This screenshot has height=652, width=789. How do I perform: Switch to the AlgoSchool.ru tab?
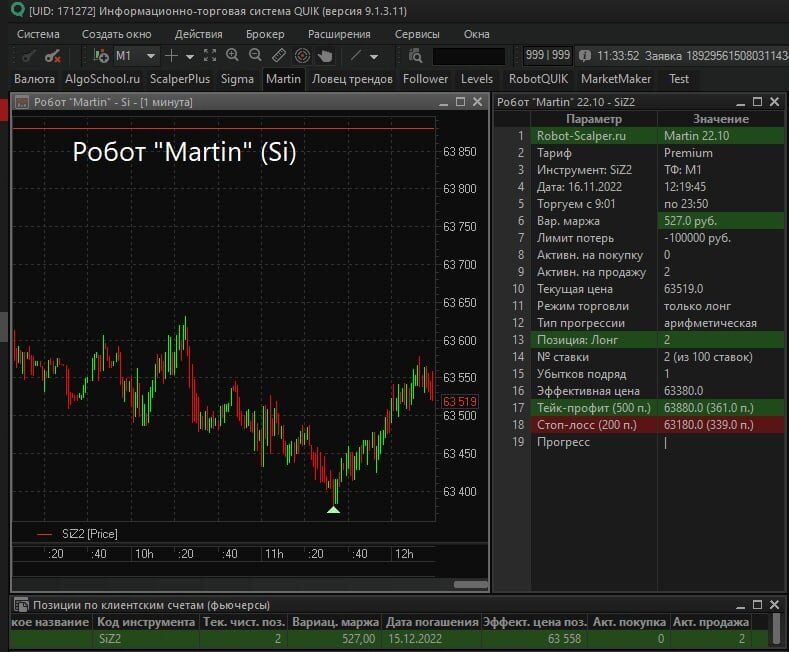pyautogui.click(x=103, y=79)
